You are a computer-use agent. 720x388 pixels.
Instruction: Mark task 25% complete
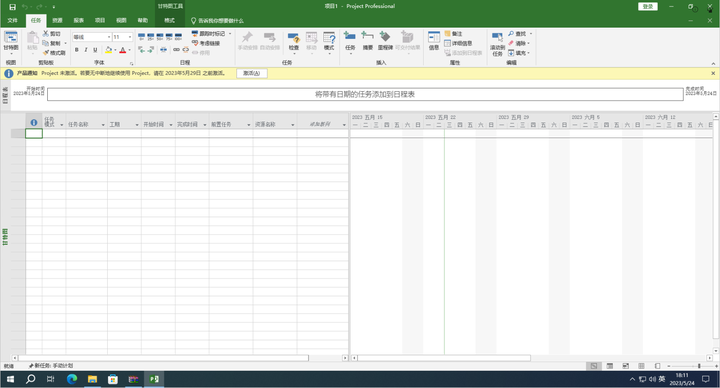pos(151,37)
